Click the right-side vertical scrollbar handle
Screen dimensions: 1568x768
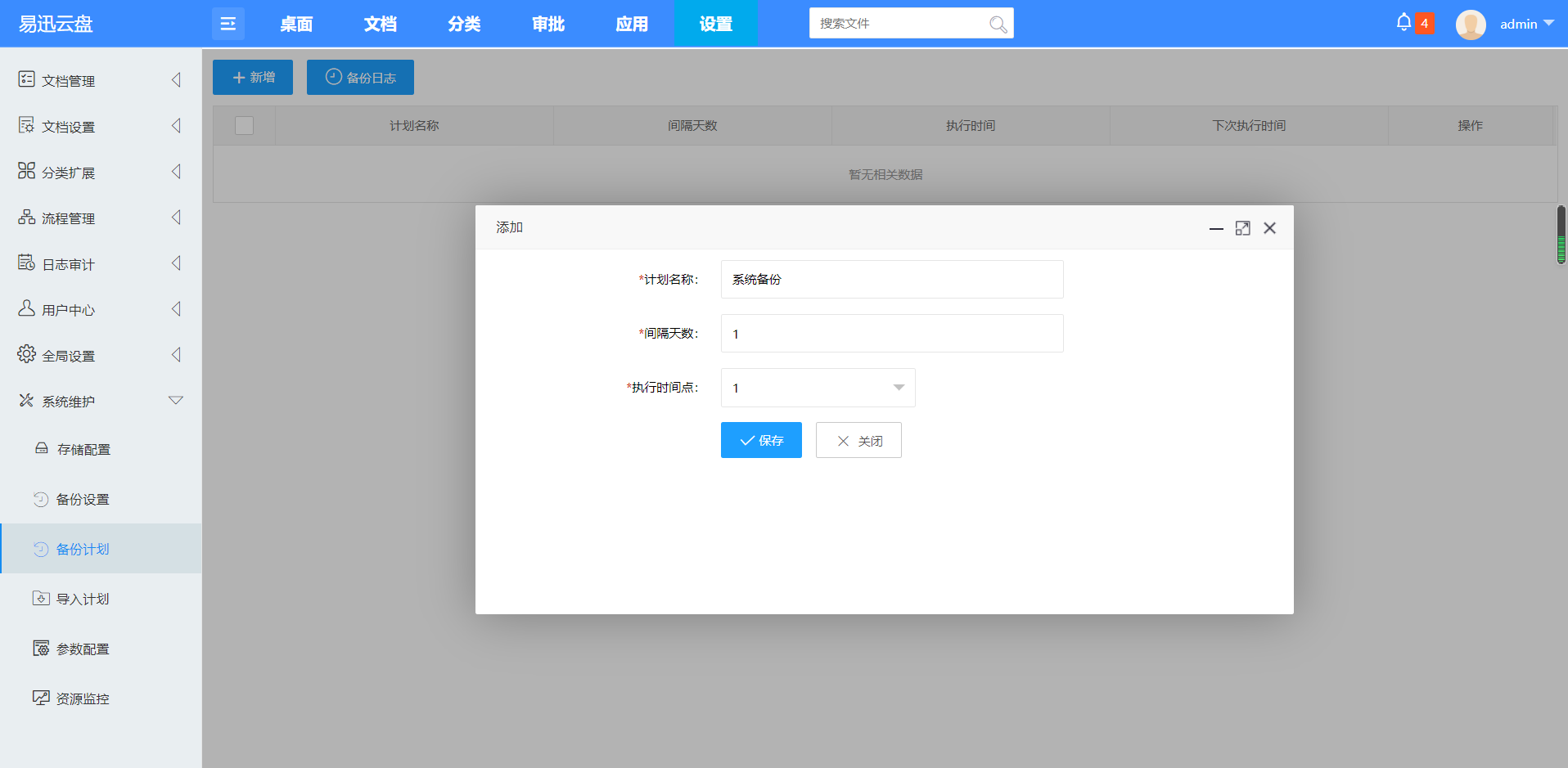[1561, 235]
